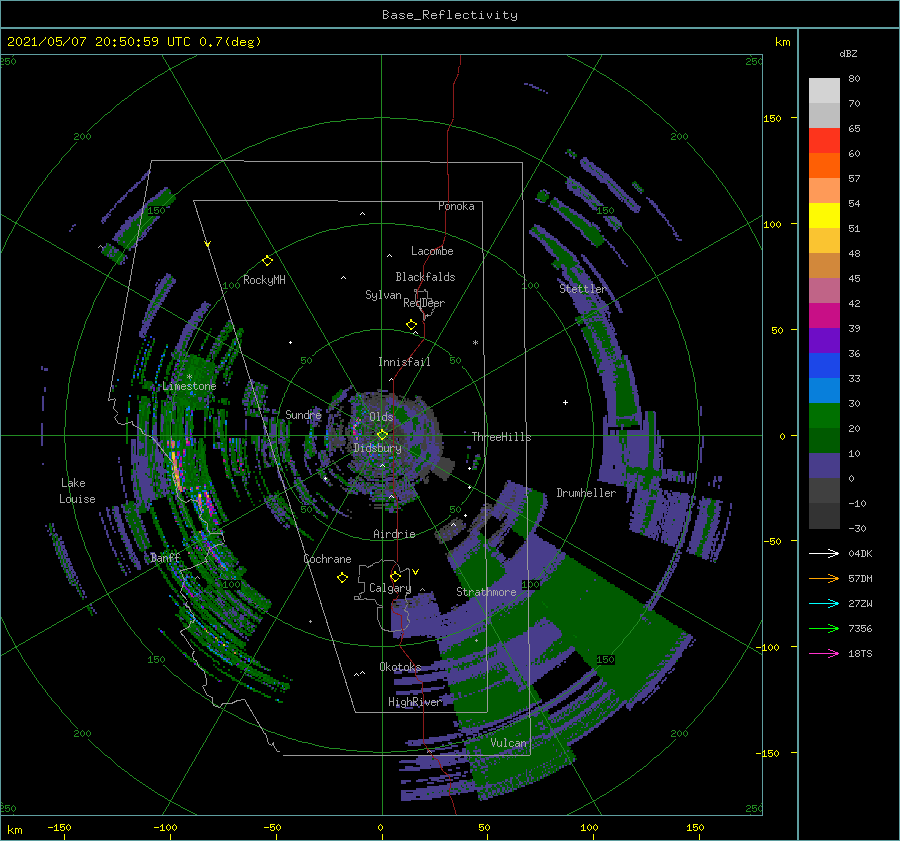900x841 pixels.
Task: Click the 36 dBZ purple color swatch
Action: (824, 341)
